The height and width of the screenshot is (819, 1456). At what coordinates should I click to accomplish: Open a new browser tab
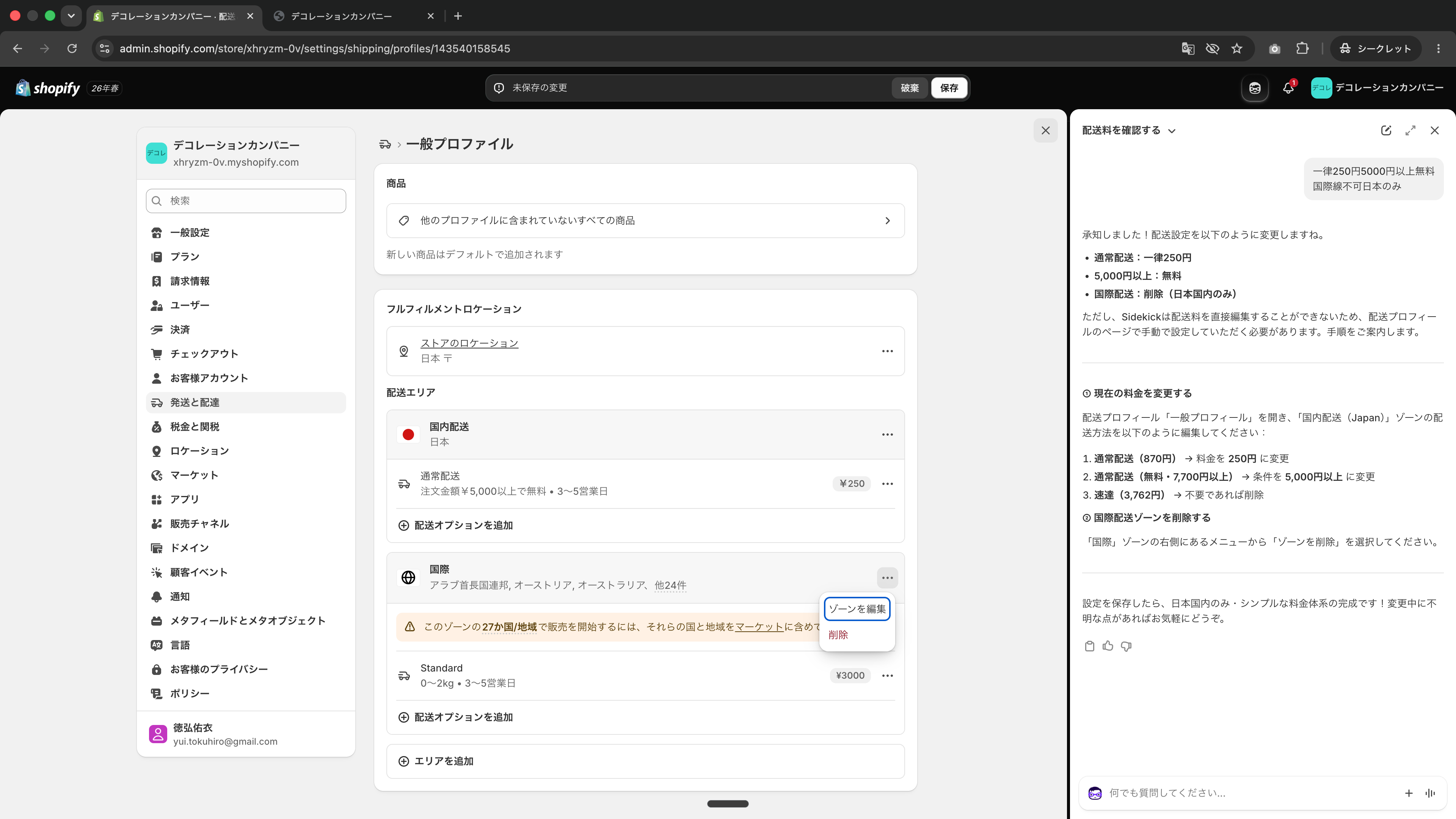click(x=458, y=16)
